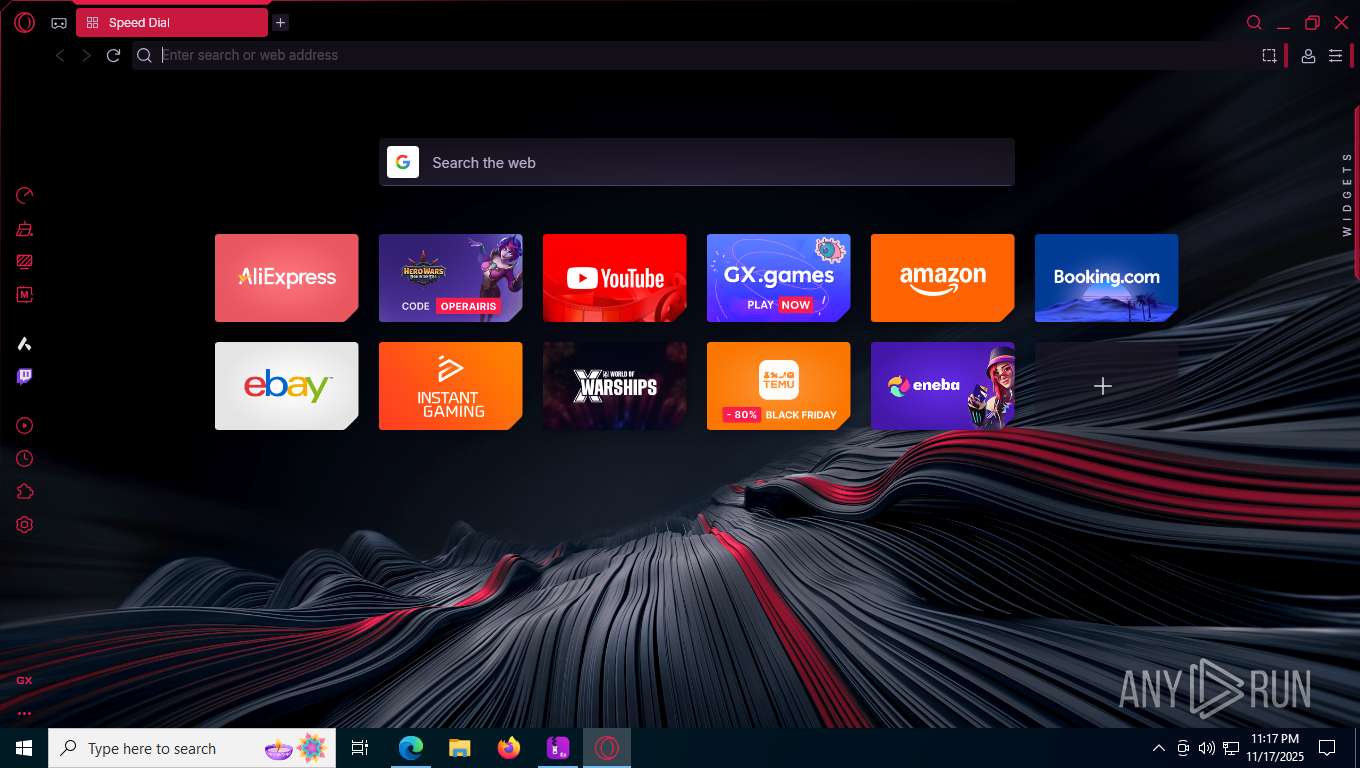
Task: Click the Search the web box
Action: tap(697, 162)
